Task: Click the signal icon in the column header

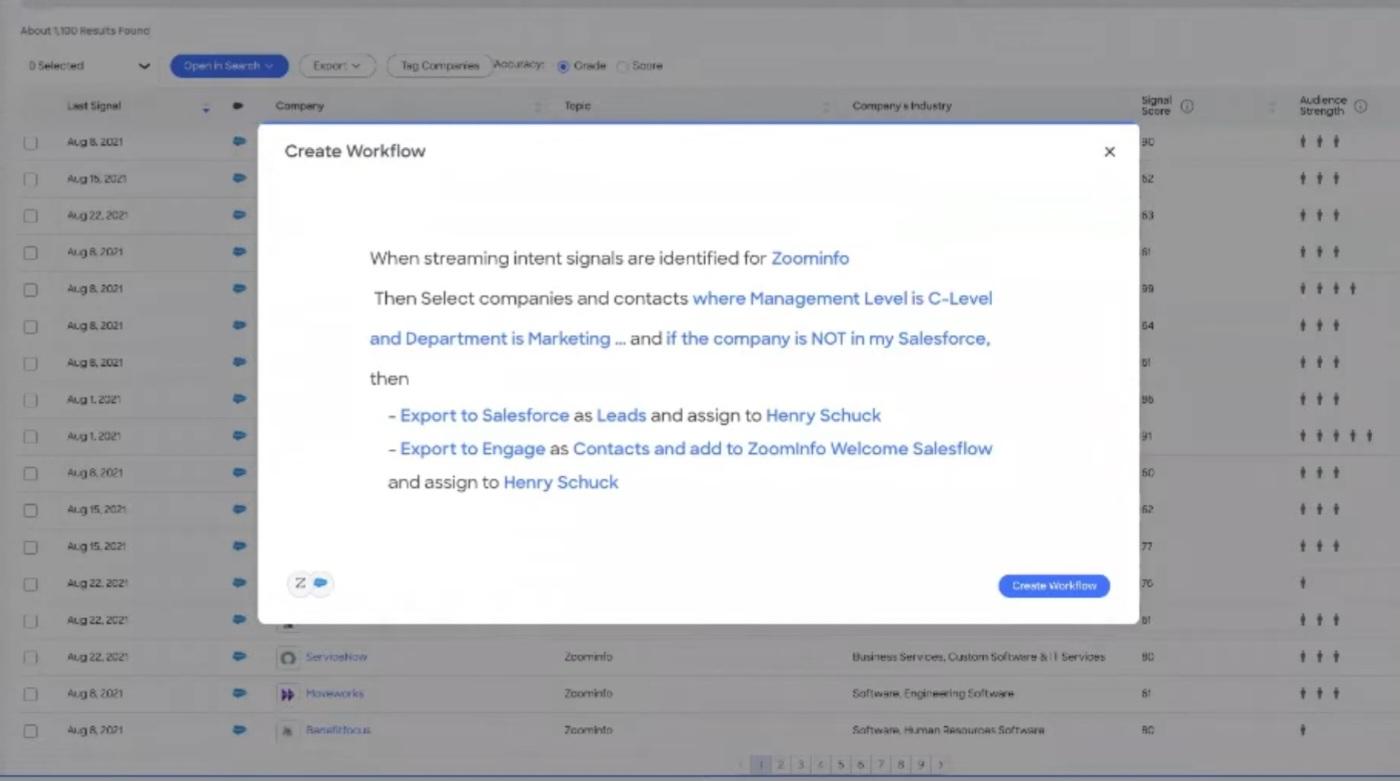Action: pos(238,106)
